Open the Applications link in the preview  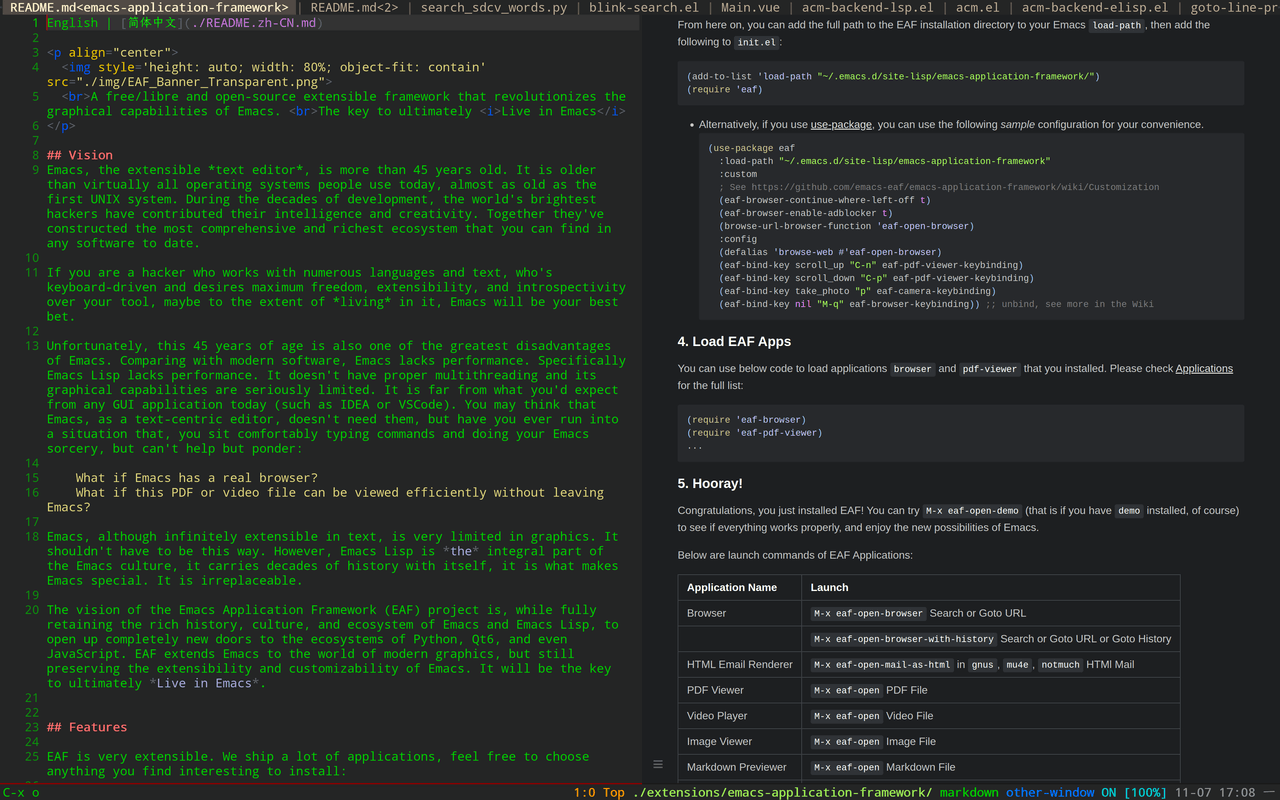click(1204, 368)
